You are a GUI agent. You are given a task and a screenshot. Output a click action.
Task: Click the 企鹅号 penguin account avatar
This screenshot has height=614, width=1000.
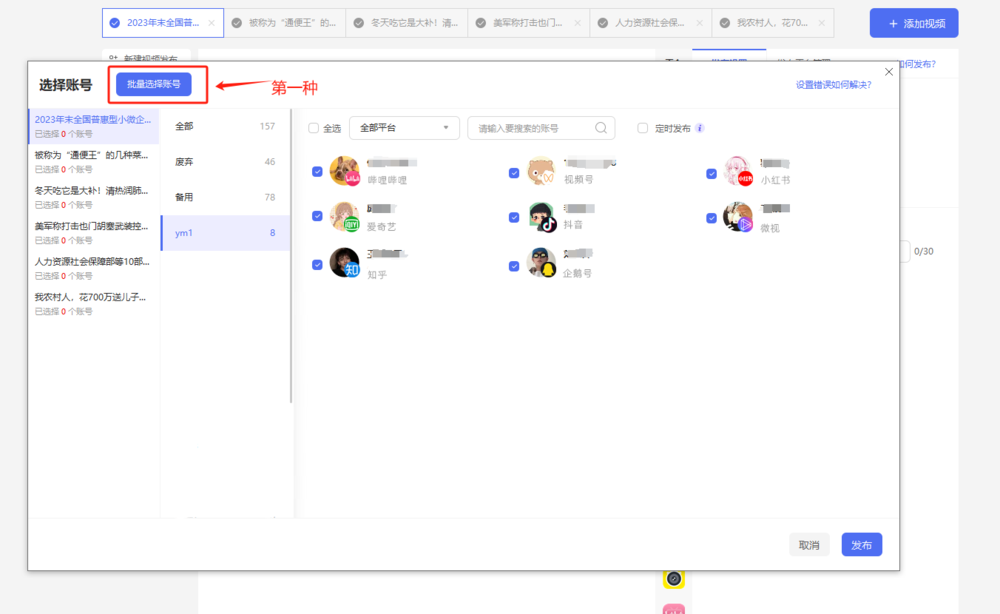541,263
